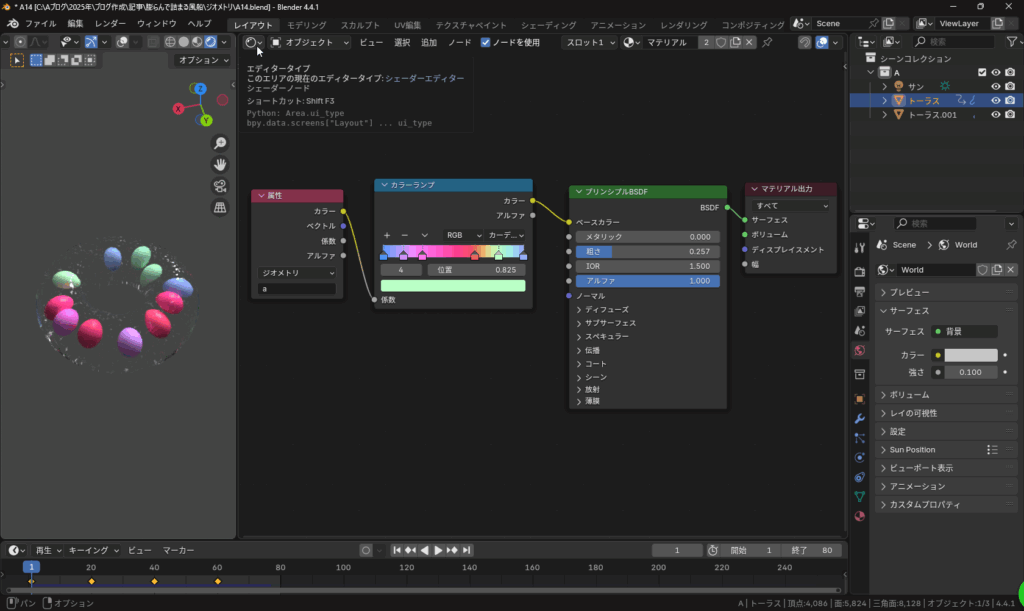Disable render camera for トーラス.001

point(1010,114)
